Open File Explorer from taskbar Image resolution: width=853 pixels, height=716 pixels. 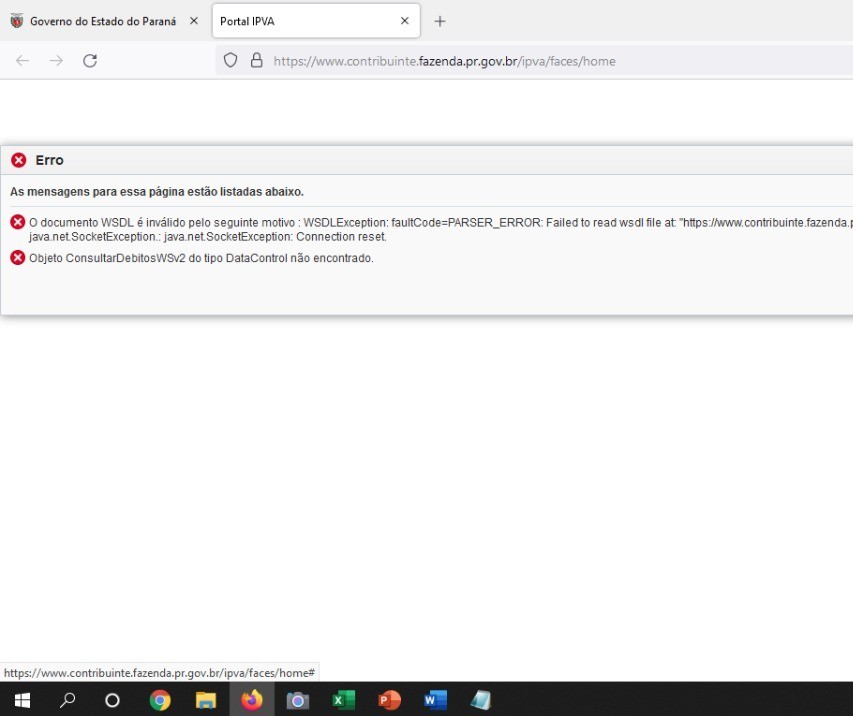206,700
